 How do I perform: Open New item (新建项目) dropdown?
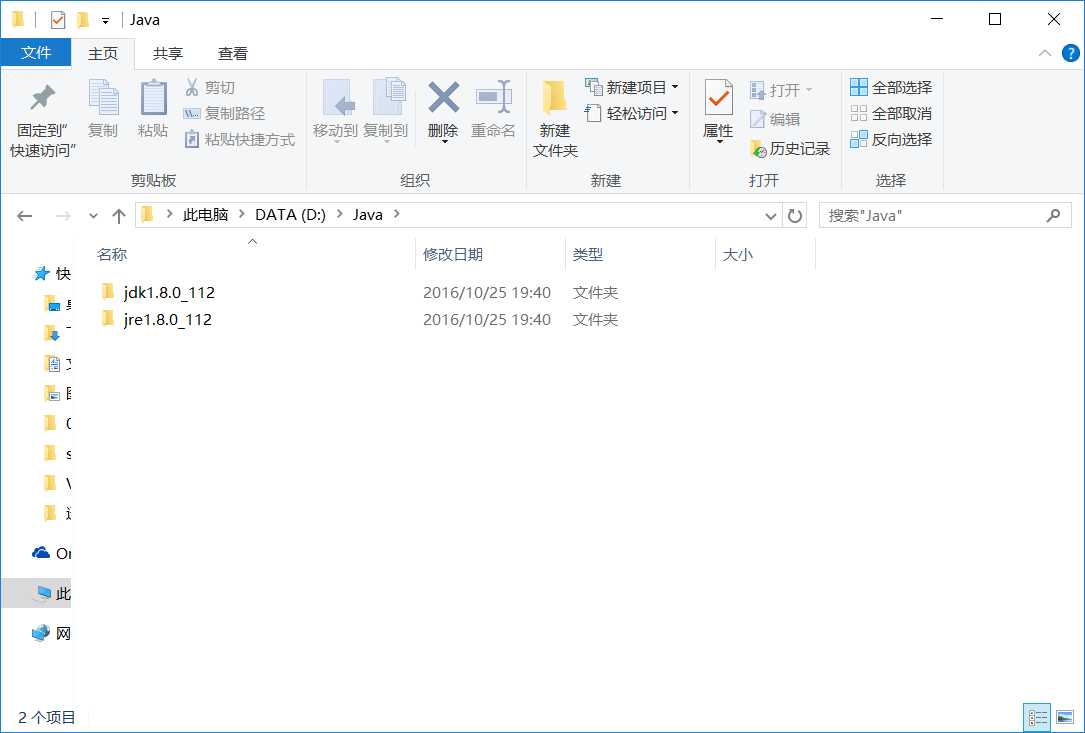(632, 87)
